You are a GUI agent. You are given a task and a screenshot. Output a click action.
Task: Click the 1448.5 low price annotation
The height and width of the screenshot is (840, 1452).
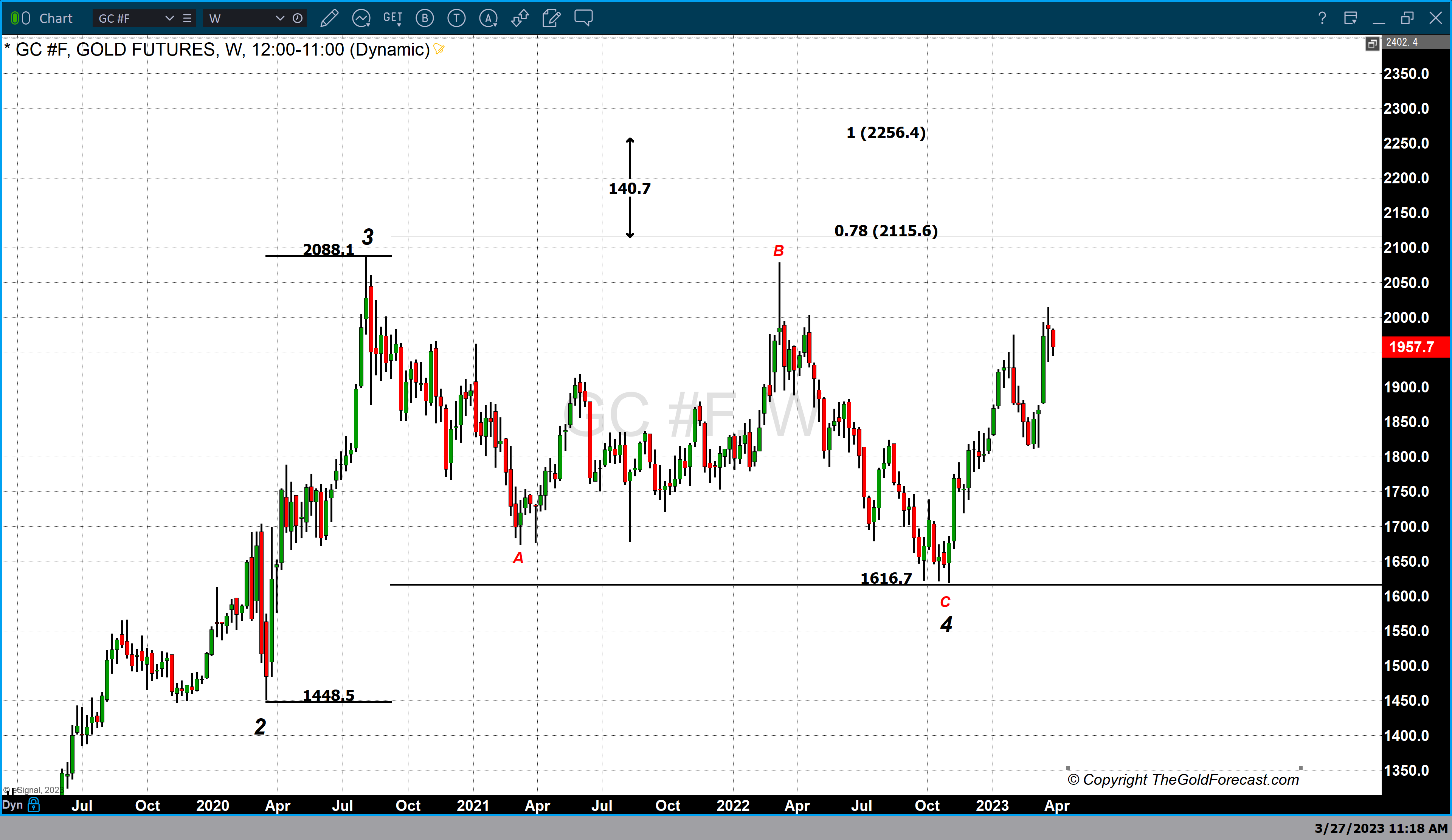(x=329, y=695)
